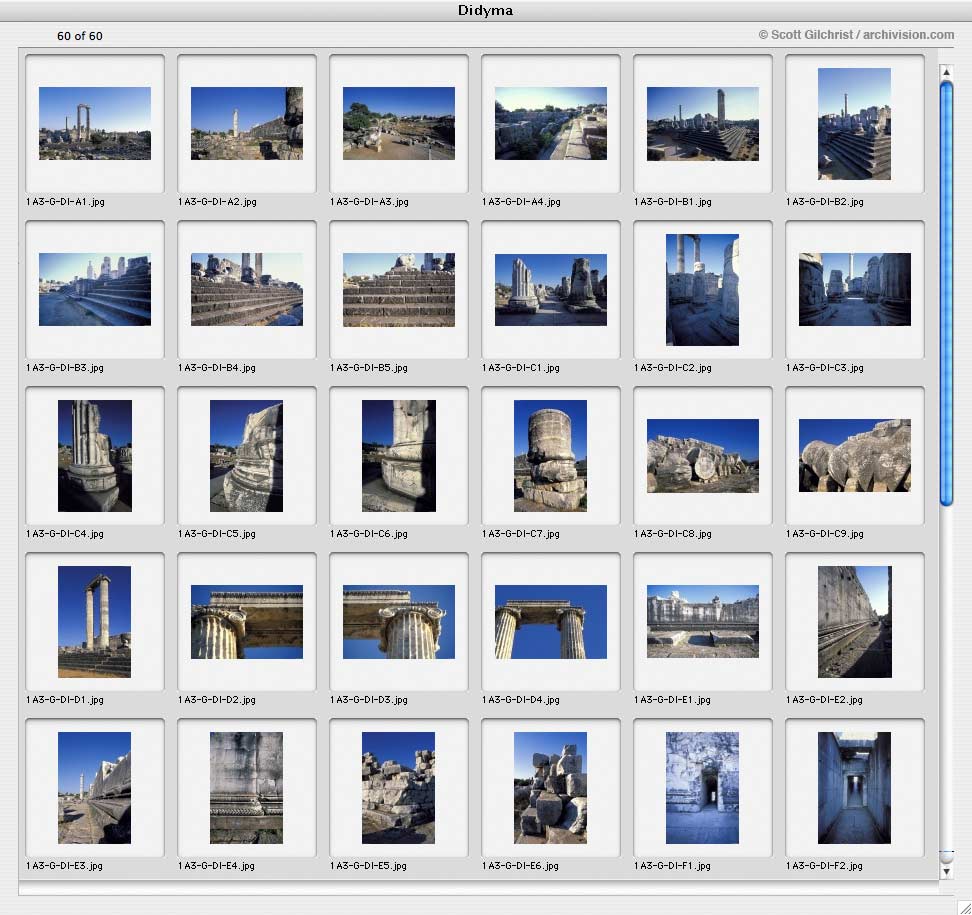Select thumbnail 1A3-G-DI-A1.jpg
This screenshot has height=915, width=972.
click(95, 123)
